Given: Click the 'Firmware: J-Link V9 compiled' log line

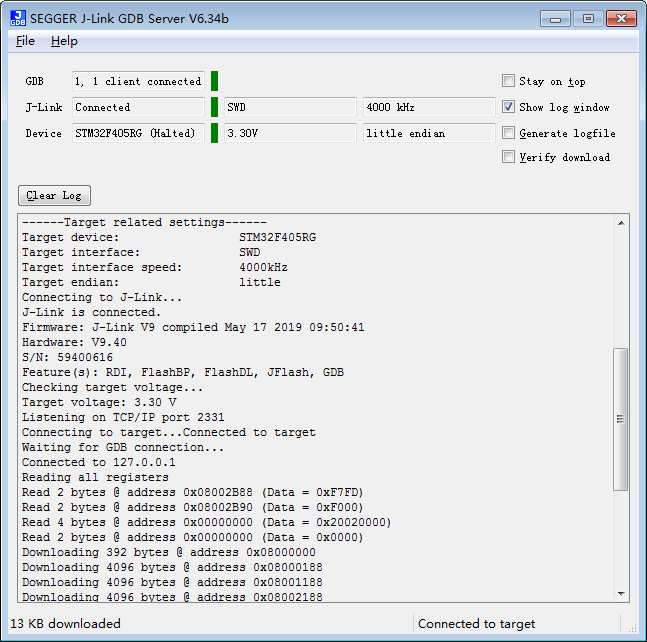Looking at the screenshot, I should pyautogui.click(x=193, y=327).
